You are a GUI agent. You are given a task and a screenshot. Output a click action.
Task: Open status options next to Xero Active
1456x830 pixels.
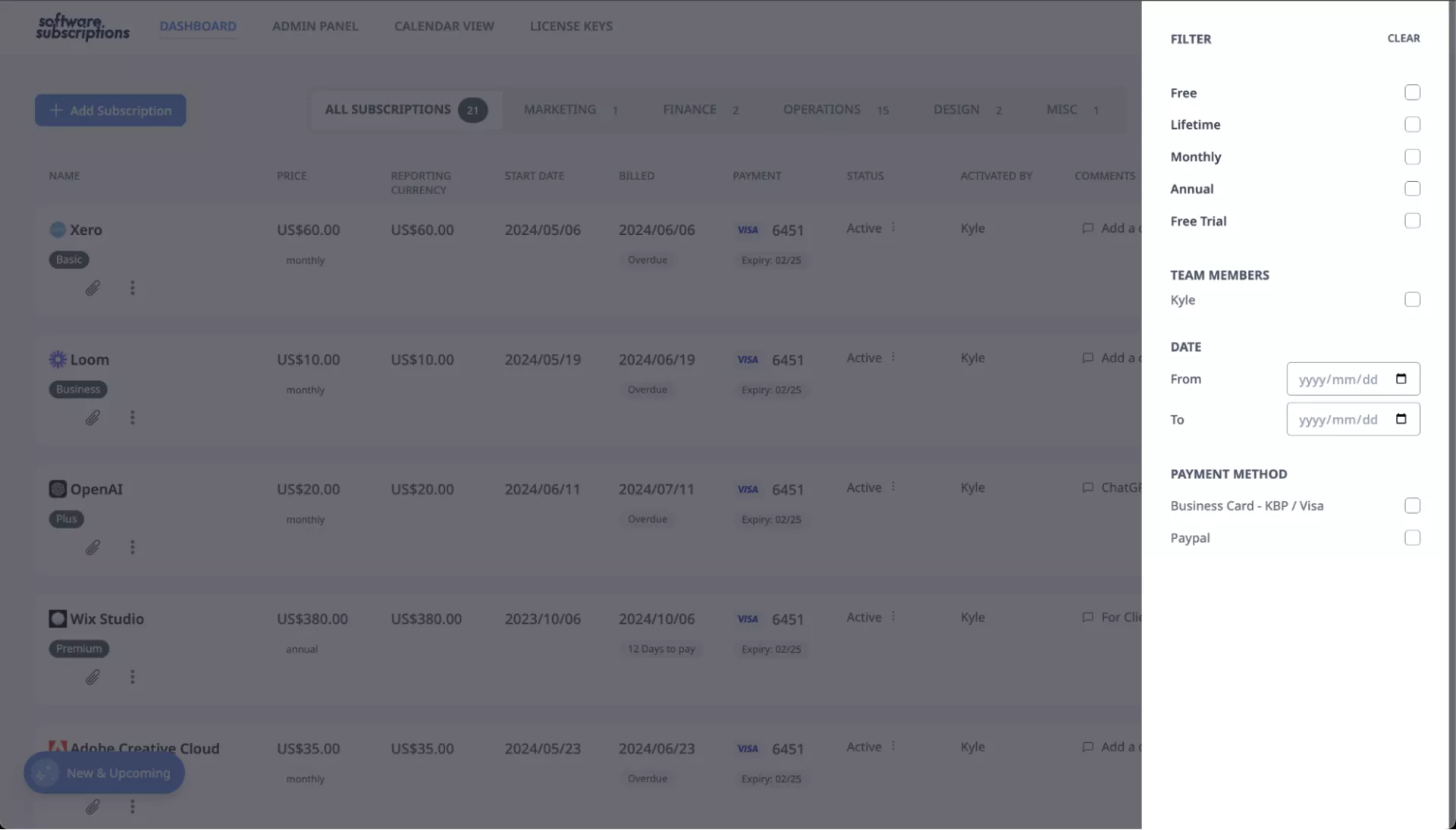[893, 227]
